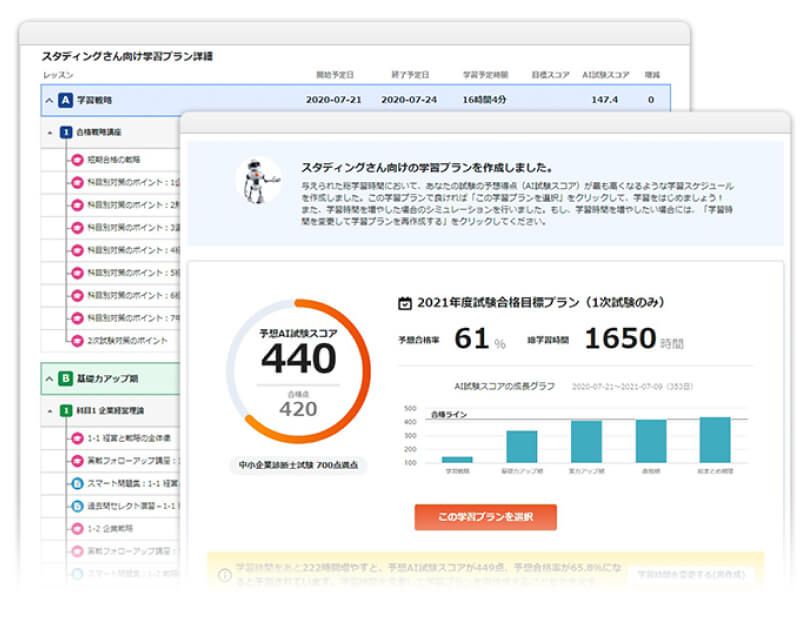Image resolution: width=806 pixels, height=623 pixels.
Task: Click the 基礎力アップ期 bar in the chart
Action: coord(521,446)
